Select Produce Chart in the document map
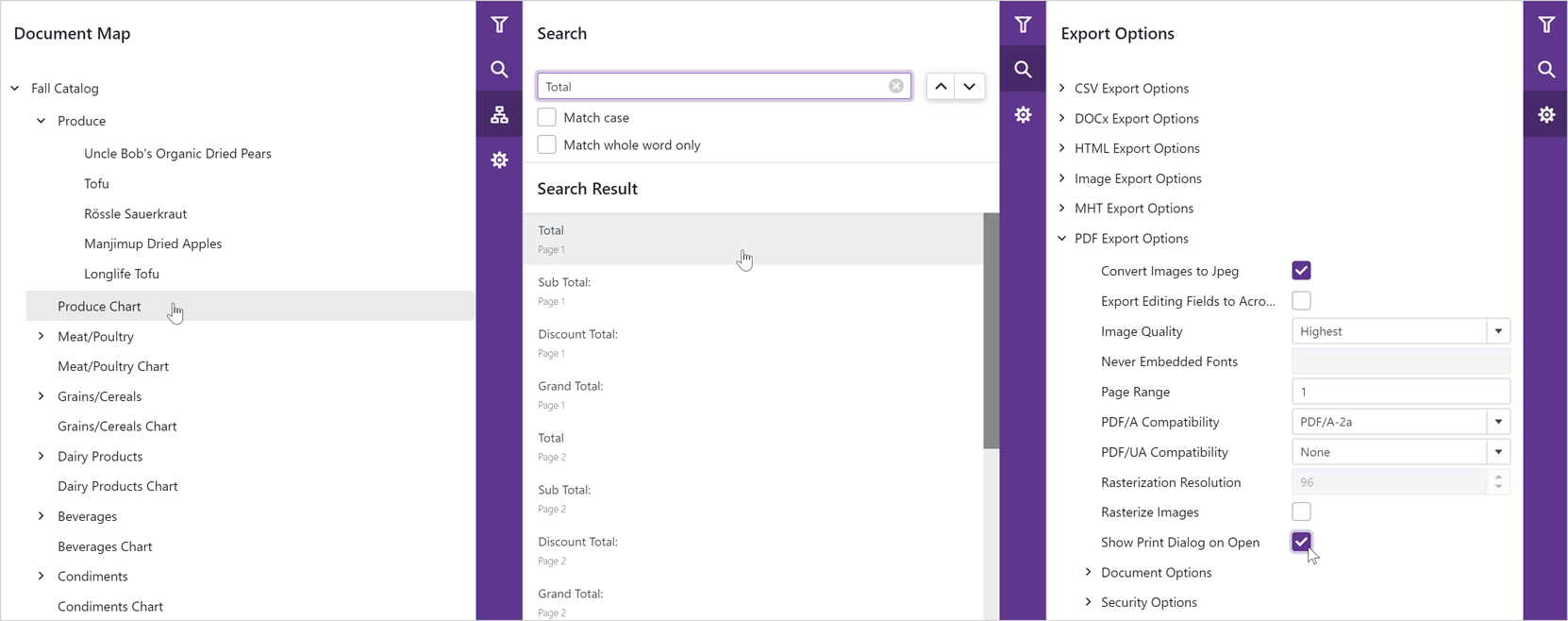 point(99,307)
